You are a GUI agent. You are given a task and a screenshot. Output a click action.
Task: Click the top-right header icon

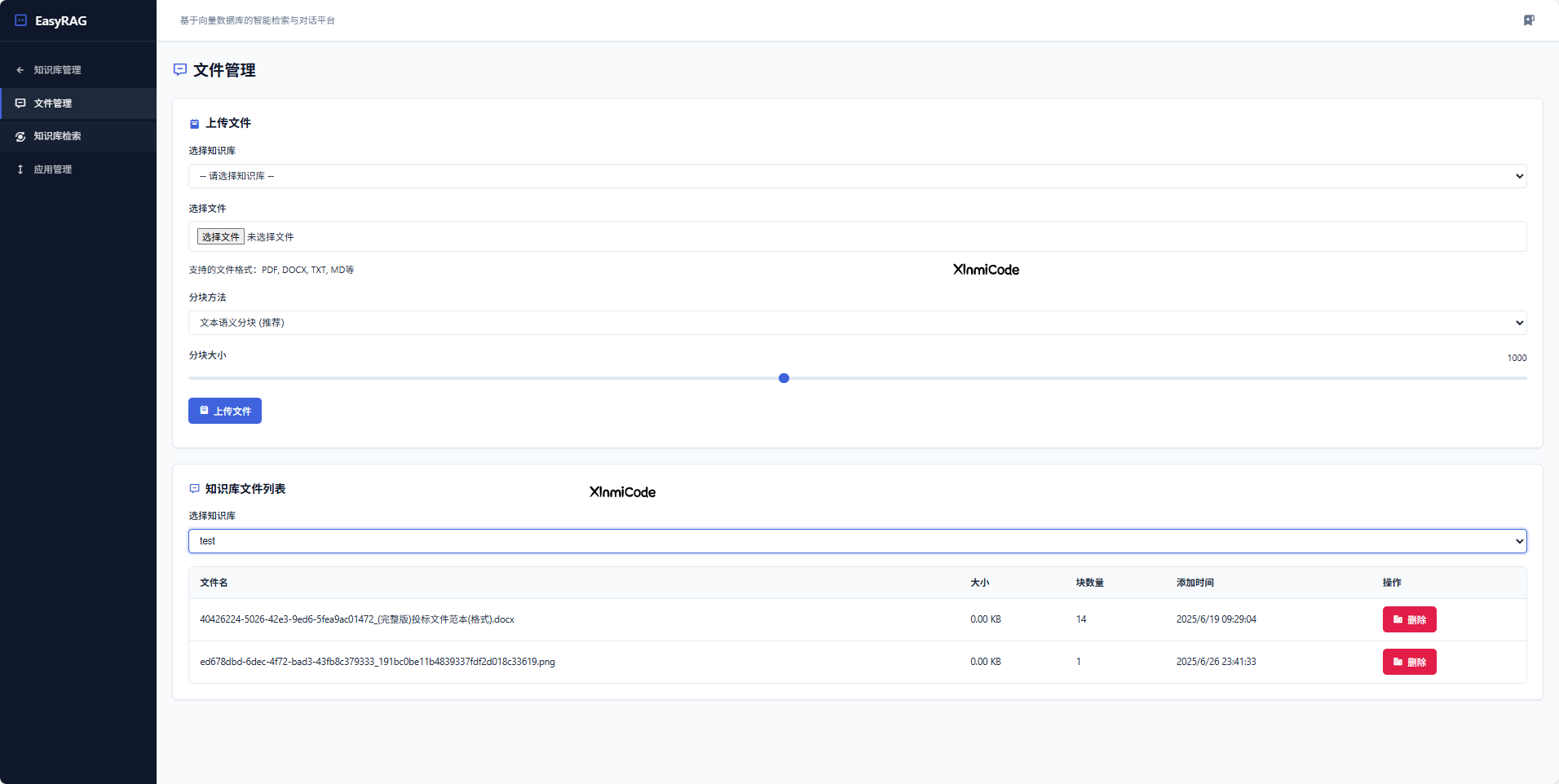(1529, 20)
